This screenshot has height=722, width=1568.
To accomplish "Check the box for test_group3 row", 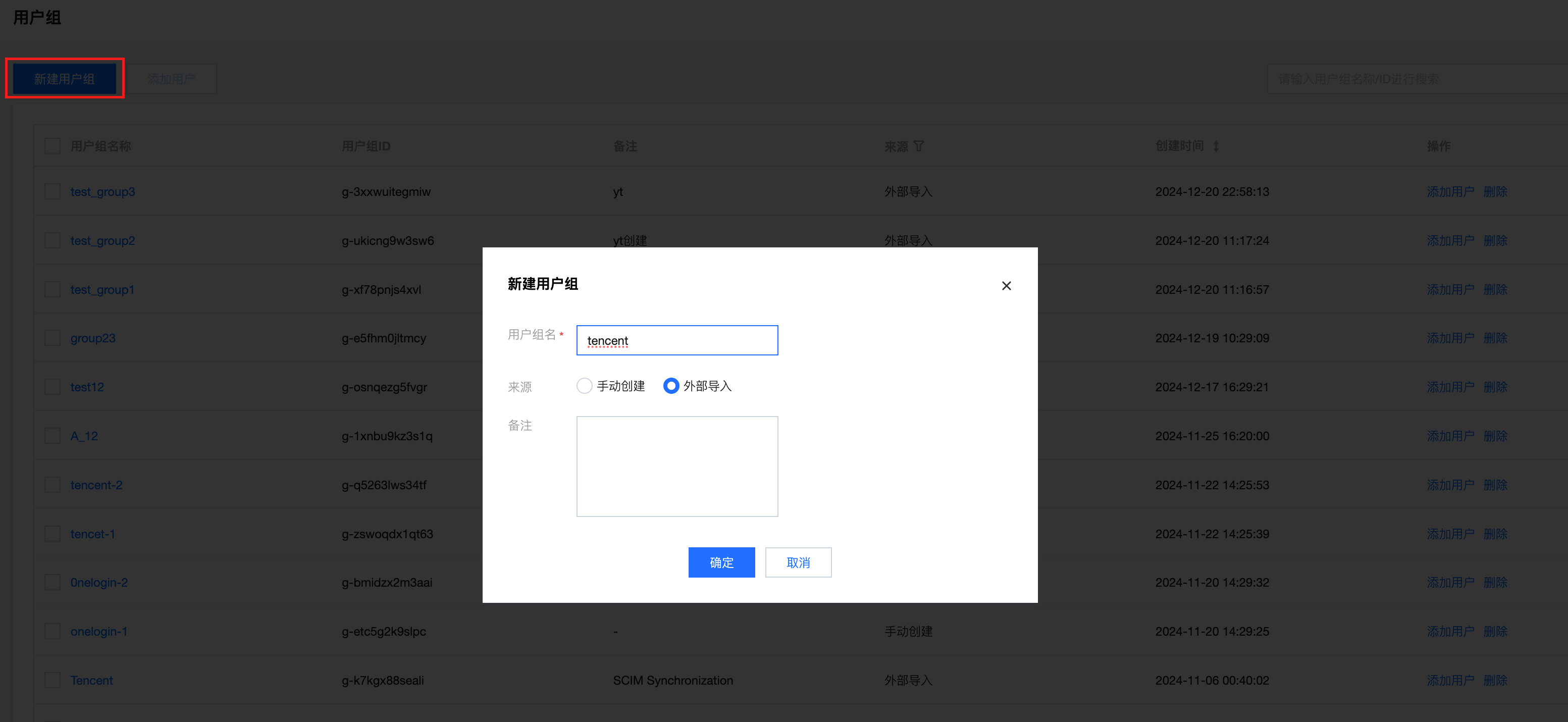I will [53, 192].
